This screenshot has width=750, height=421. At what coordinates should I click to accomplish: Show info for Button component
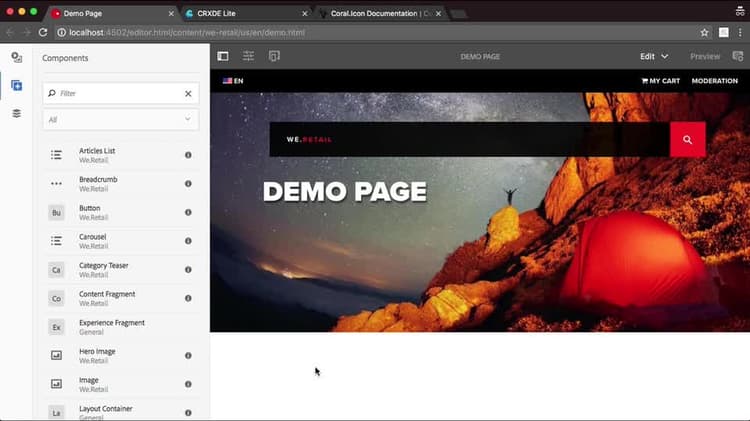tap(188, 212)
